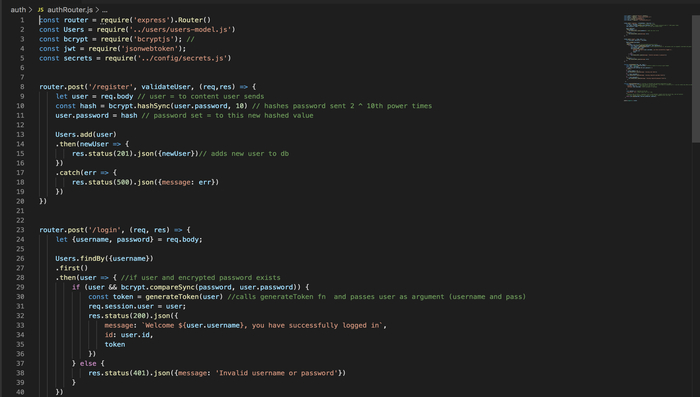700x397 pixels.
Task: Click the 'bcryptjs' string
Action: (x=154, y=39)
